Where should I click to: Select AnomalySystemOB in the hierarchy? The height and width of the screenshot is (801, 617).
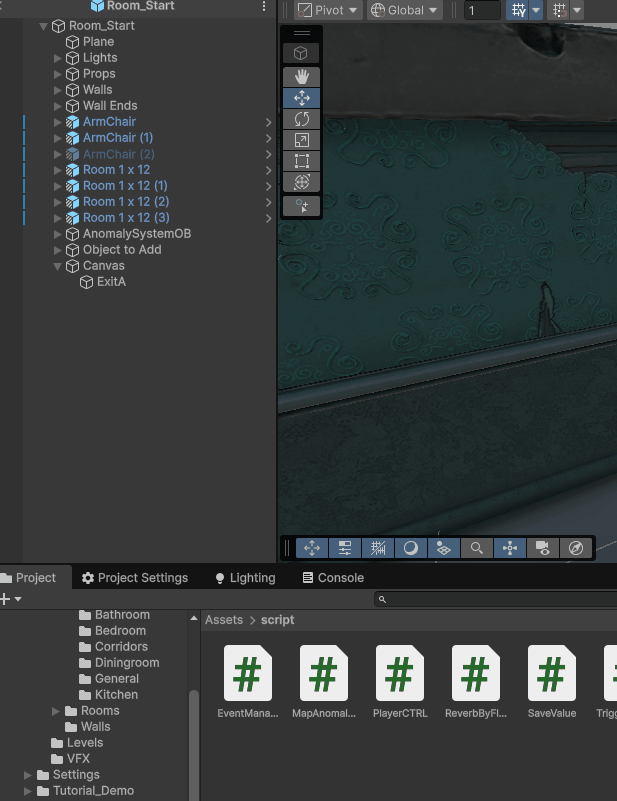pyautogui.click(x=136, y=234)
